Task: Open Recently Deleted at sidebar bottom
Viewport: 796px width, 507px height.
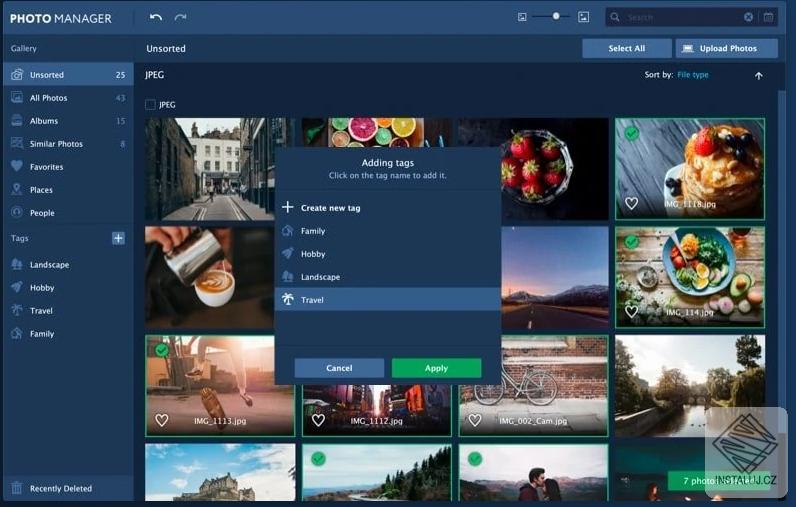Action: click(68, 488)
